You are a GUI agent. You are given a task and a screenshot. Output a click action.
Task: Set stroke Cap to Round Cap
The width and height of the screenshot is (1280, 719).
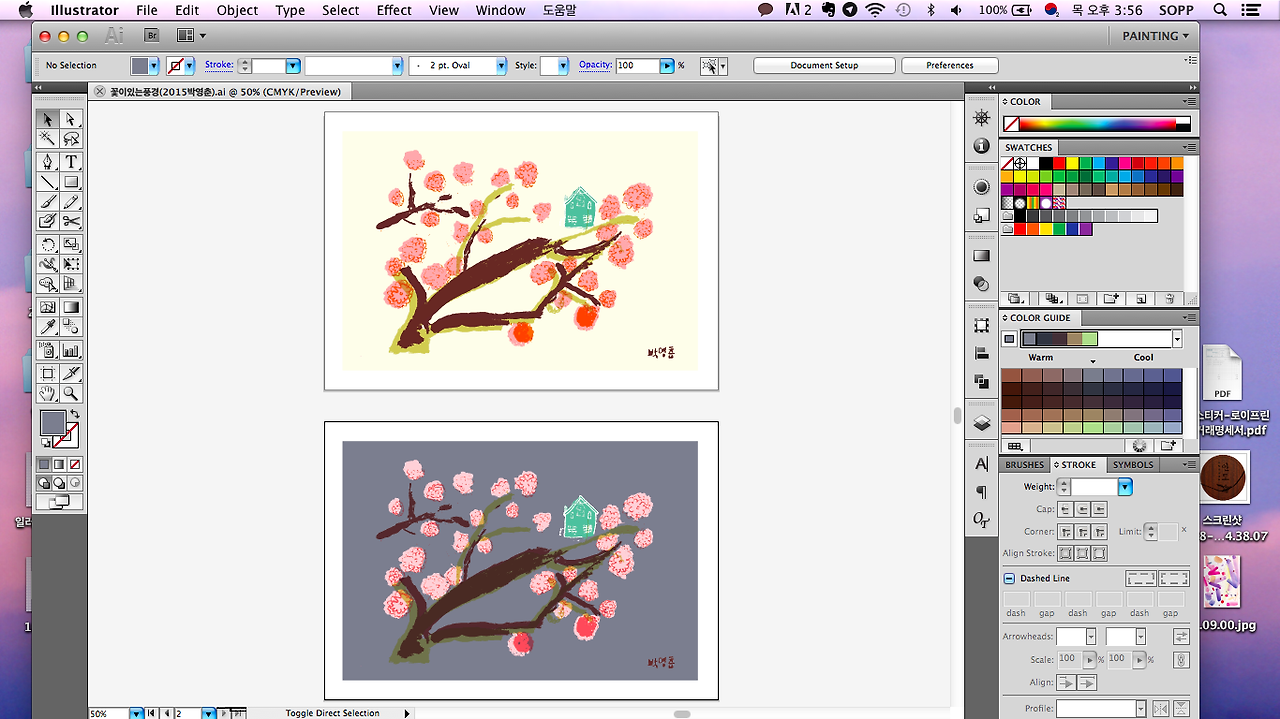[1083, 509]
